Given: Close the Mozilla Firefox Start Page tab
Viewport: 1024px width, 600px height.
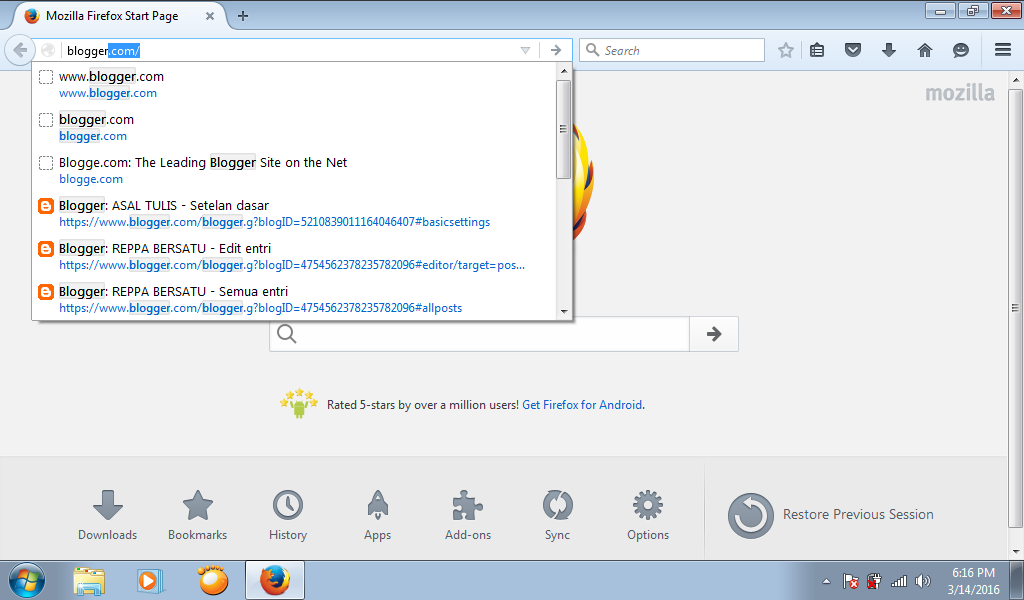Looking at the screenshot, I should pyautogui.click(x=210, y=16).
